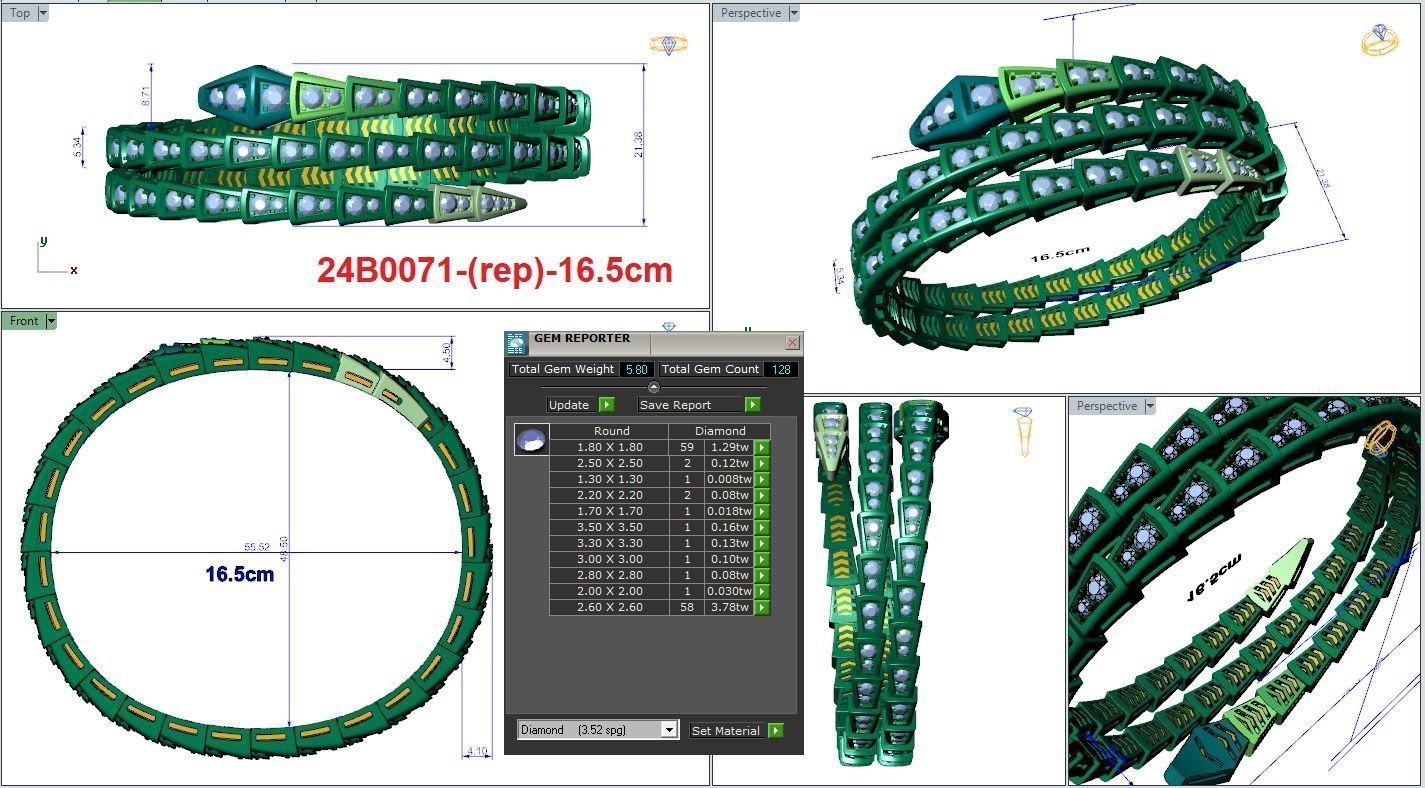
Task: Click the green arrow on the 3.00 X 3.00 row
Action: pyautogui.click(x=762, y=559)
